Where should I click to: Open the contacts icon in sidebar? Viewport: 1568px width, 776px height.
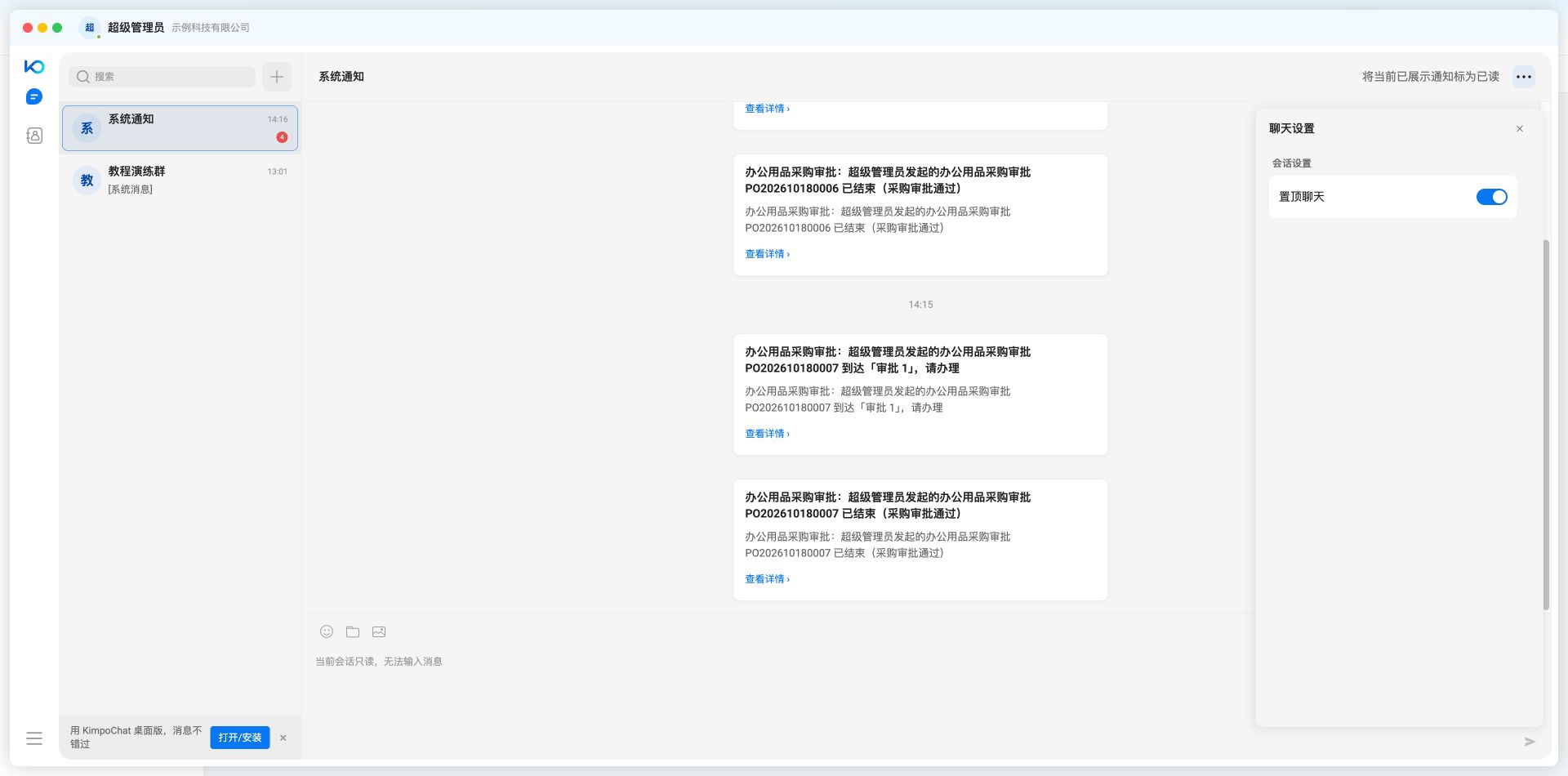pos(34,136)
